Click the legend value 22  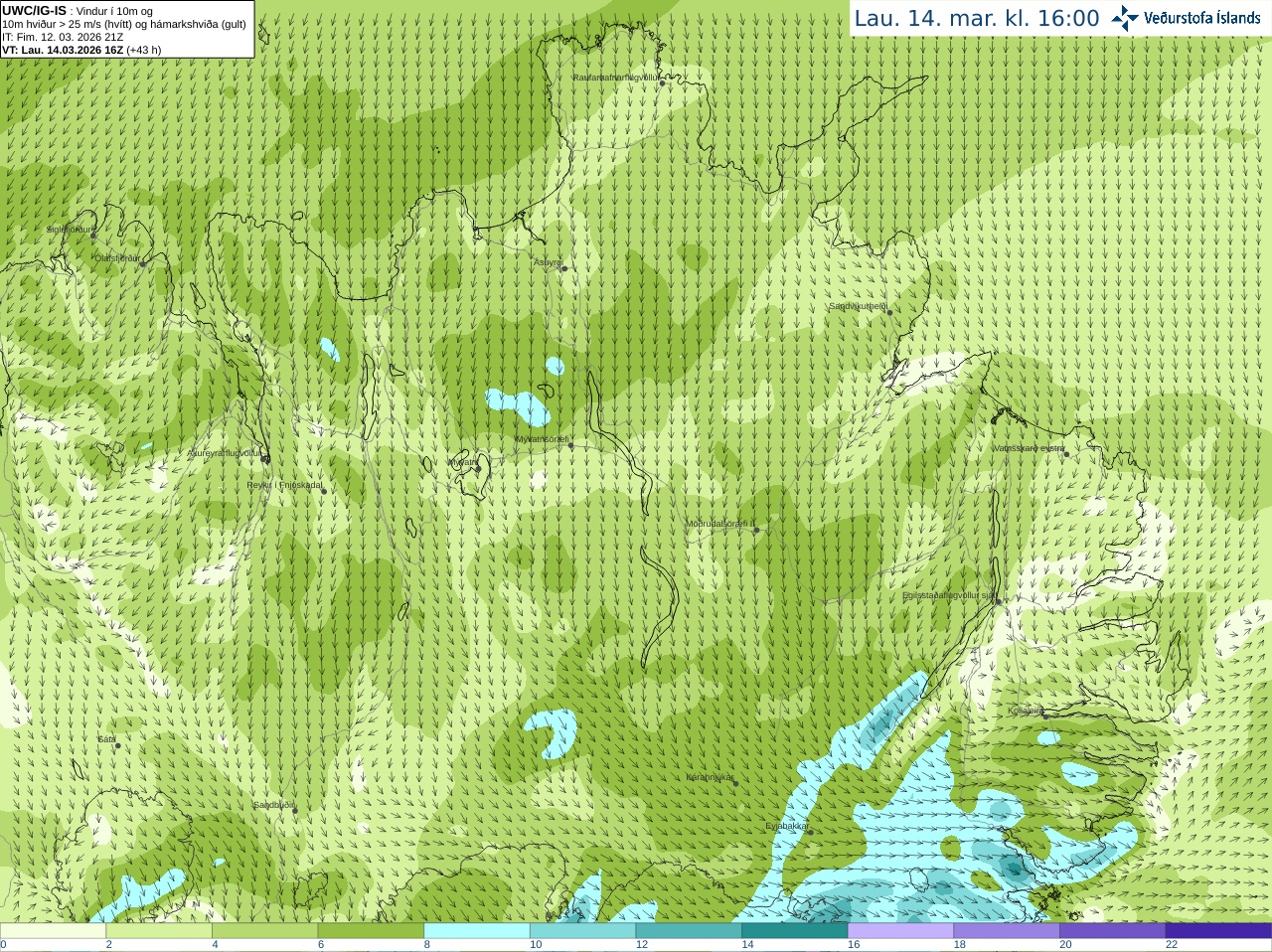tap(1172, 945)
